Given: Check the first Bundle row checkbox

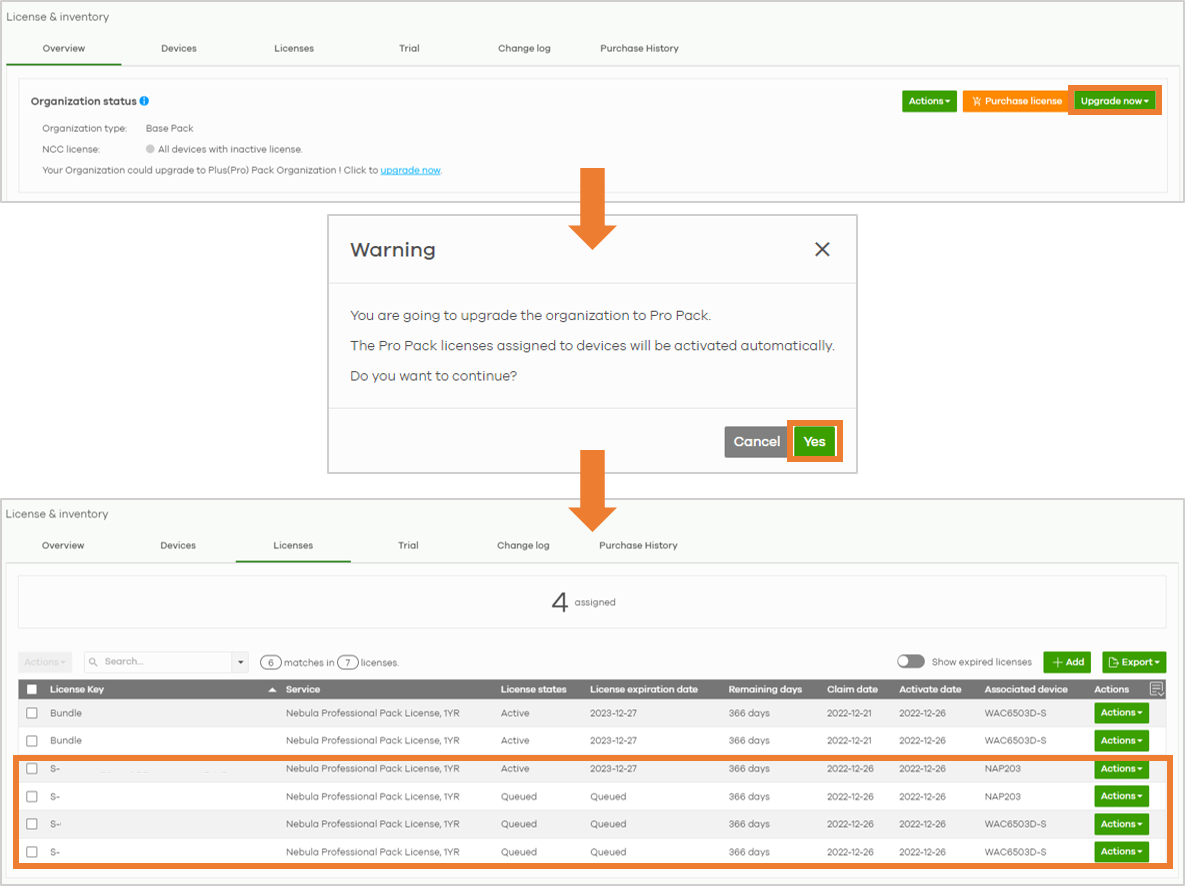Looking at the screenshot, I should tap(32, 713).
